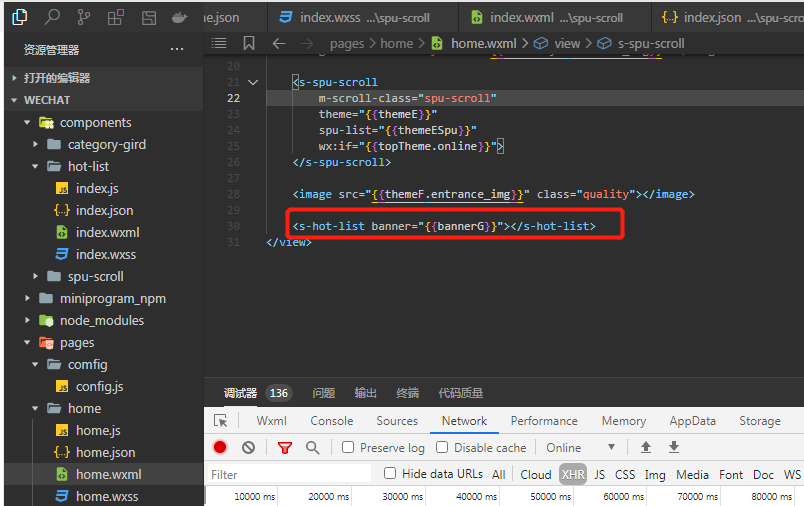This screenshot has width=804, height=506.
Task: Open the source control panel
Action: point(84,18)
